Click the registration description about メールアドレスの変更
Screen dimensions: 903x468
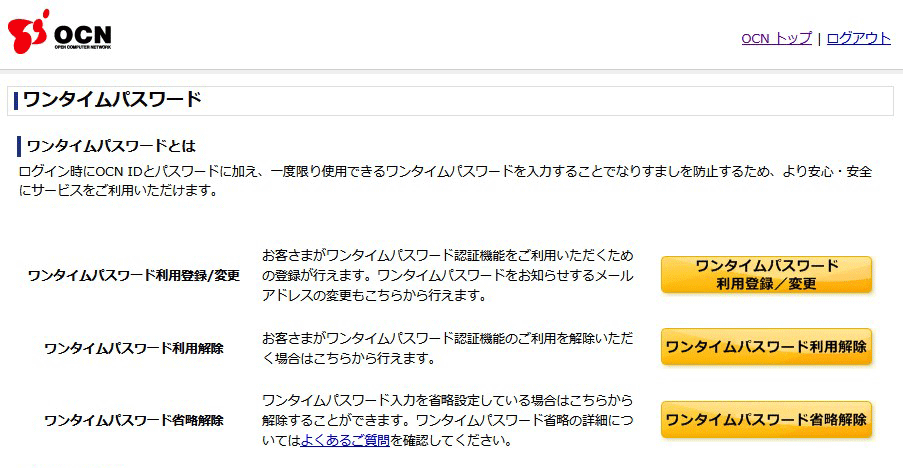[447, 275]
